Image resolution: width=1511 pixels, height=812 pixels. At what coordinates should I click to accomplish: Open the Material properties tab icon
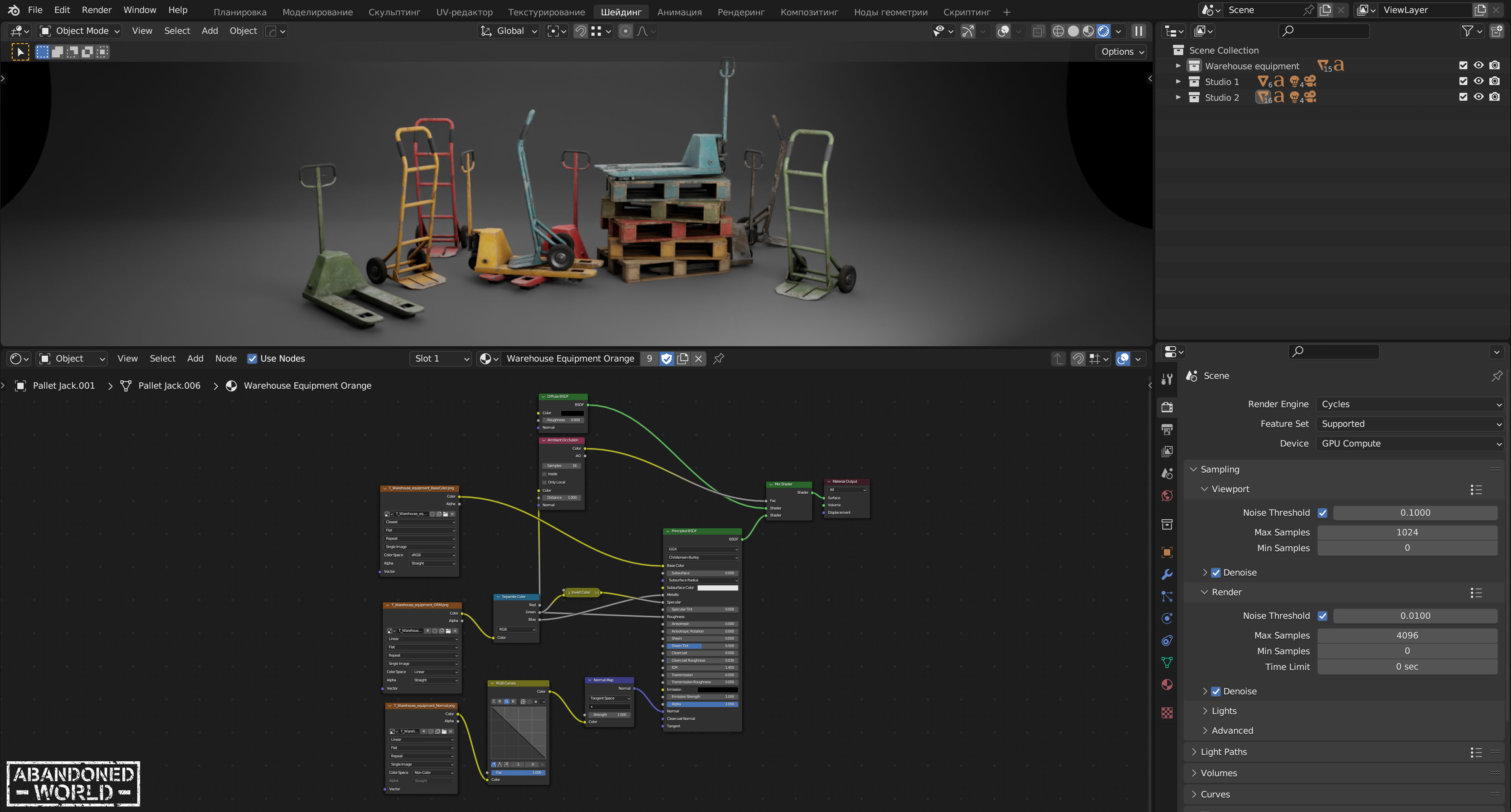click(x=1167, y=684)
